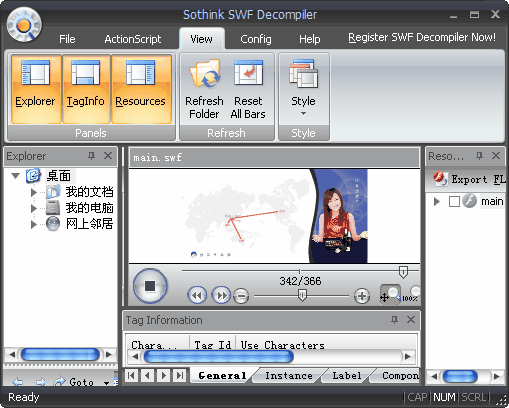Click the Goto button

[74, 381]
